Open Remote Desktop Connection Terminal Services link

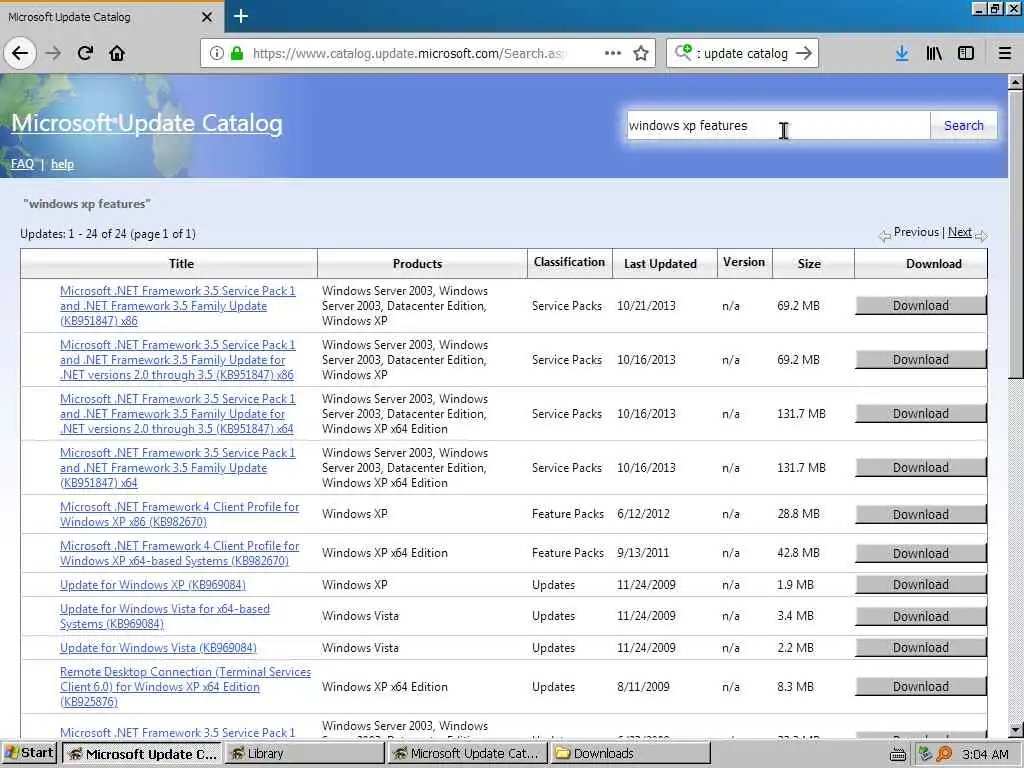(x=185, y=687)
